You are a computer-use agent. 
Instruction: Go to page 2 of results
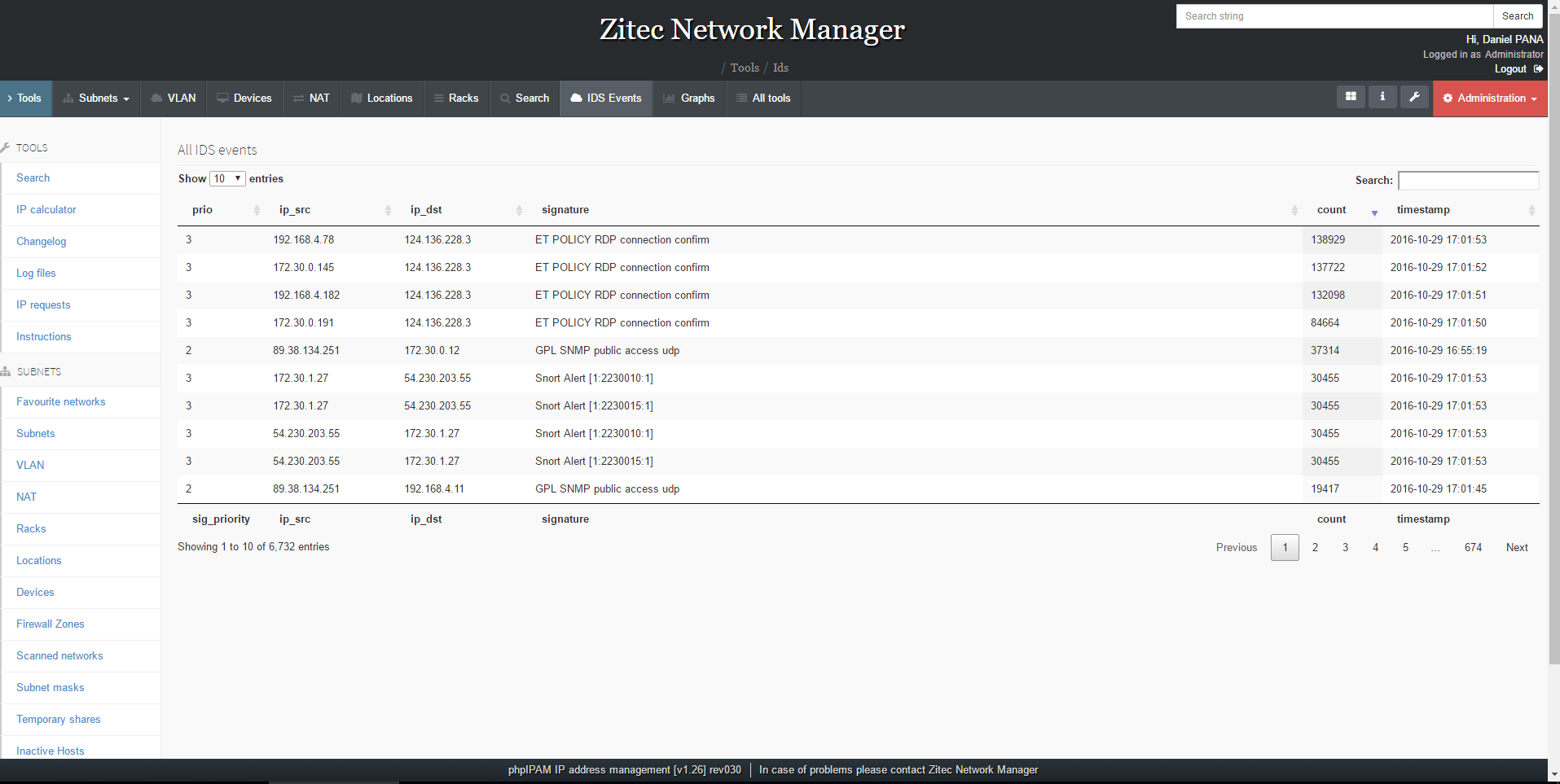point(1315,547)
